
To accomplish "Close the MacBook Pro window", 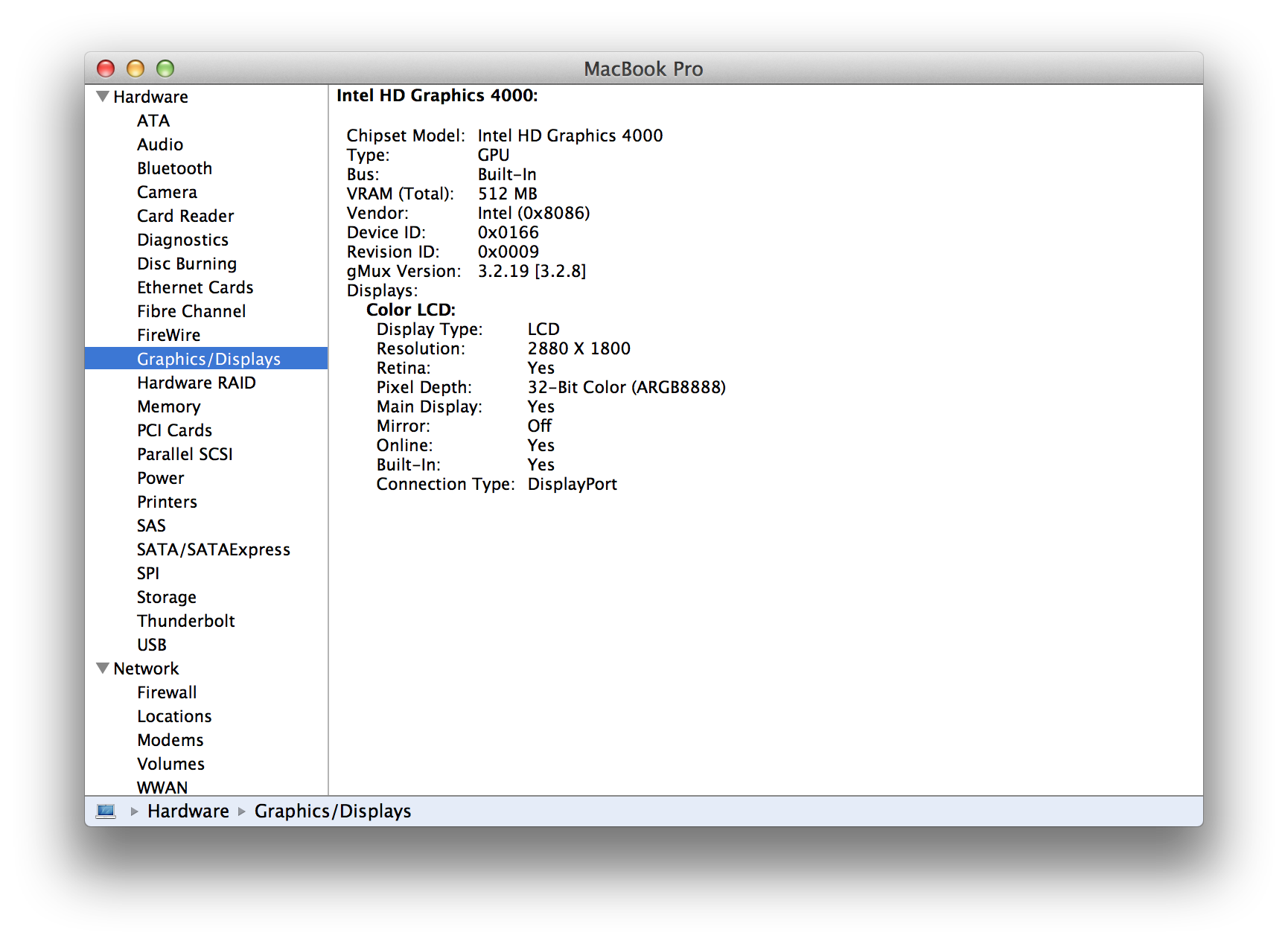I will [106, 68].
